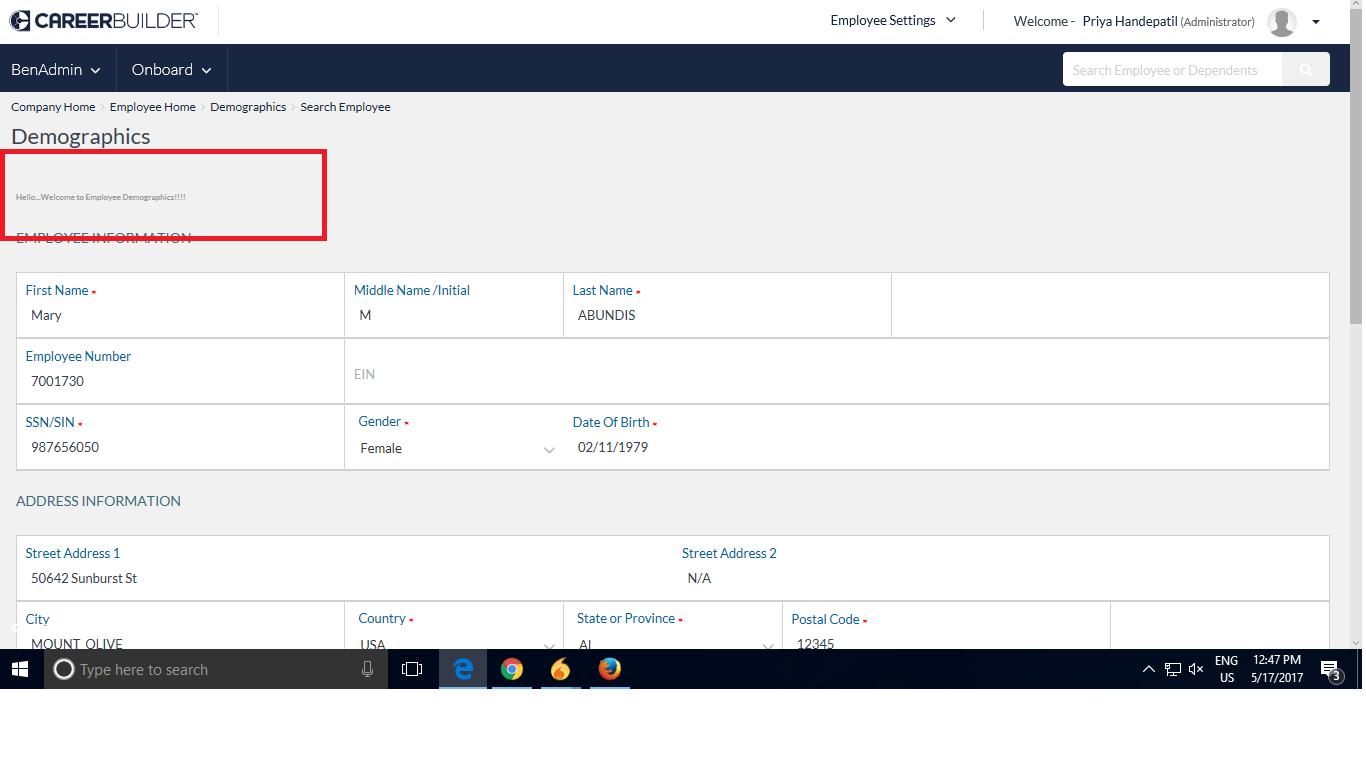This screenshot has height=768, width=1366.
Task: Expand the Employee Settings dropdown
Action: 892,21
